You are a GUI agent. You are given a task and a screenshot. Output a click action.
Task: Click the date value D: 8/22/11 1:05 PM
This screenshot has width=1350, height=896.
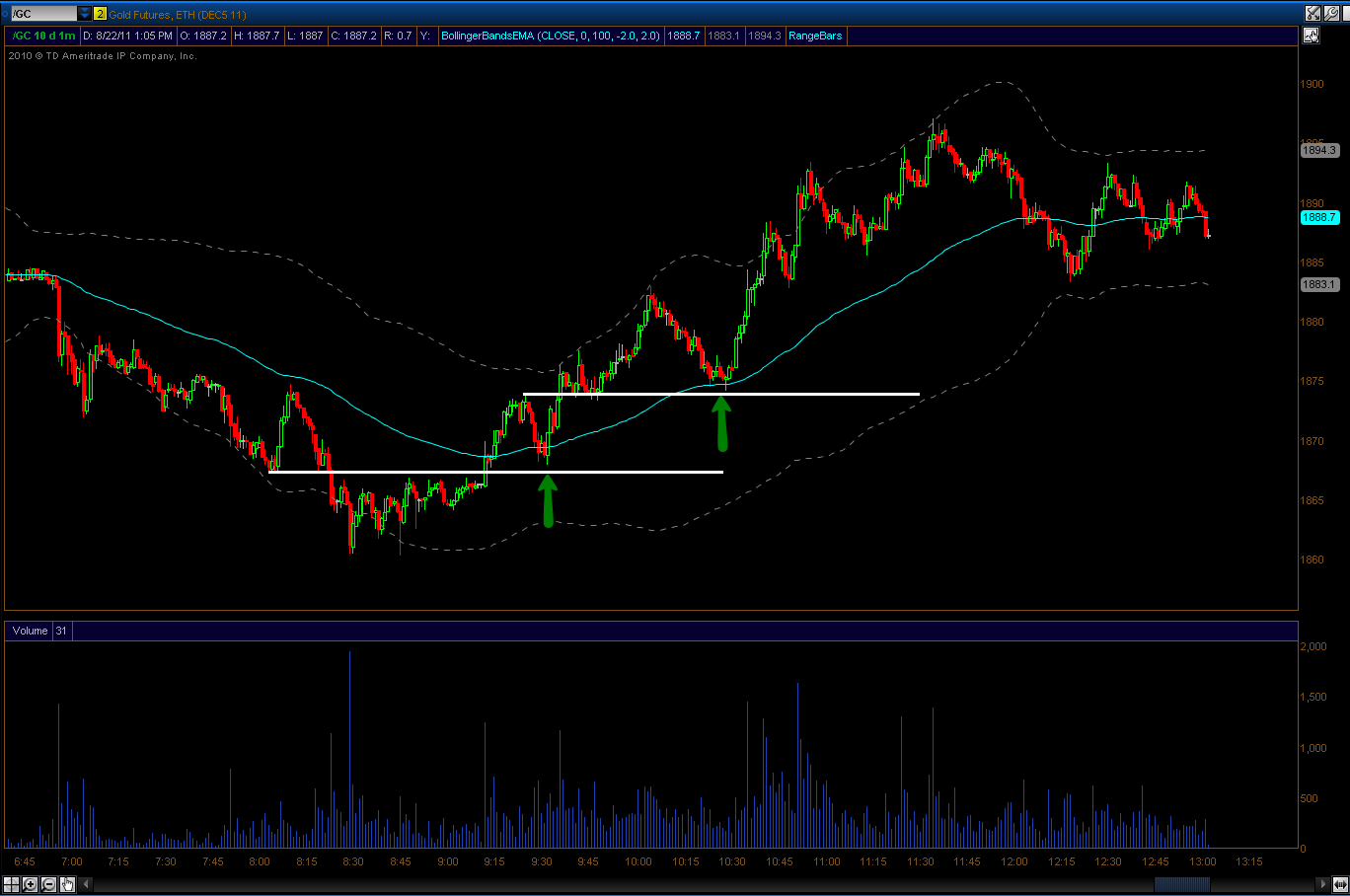[127, 36]
